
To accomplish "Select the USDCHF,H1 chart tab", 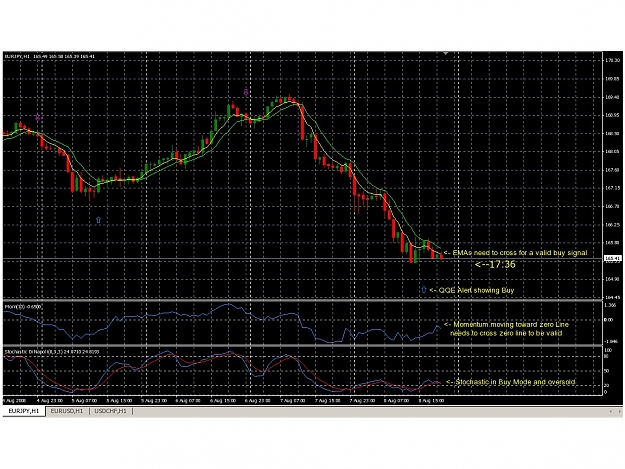I will pyautogui.click(x=110, y=411).
